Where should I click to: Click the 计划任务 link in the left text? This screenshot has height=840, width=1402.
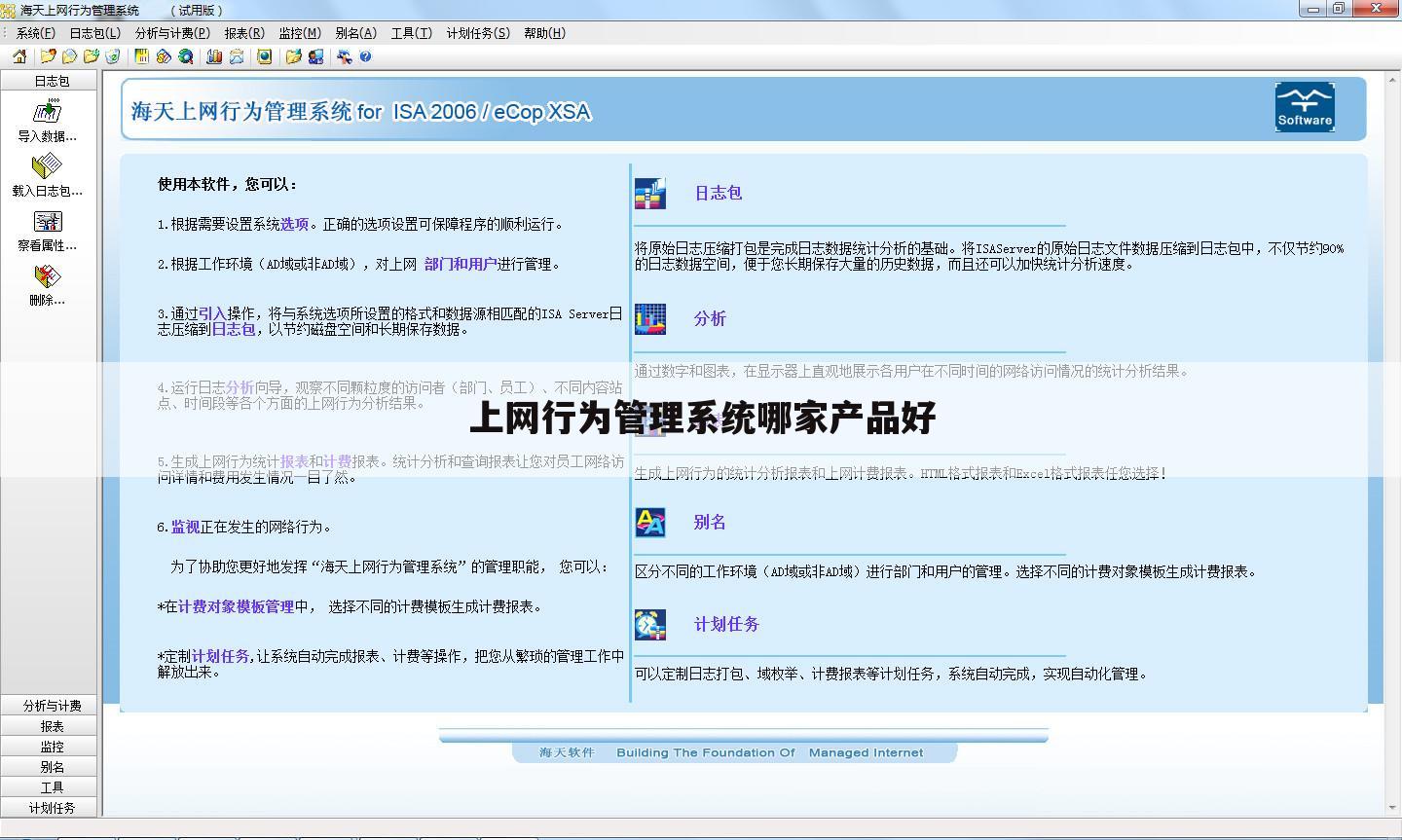coord(220,656)
